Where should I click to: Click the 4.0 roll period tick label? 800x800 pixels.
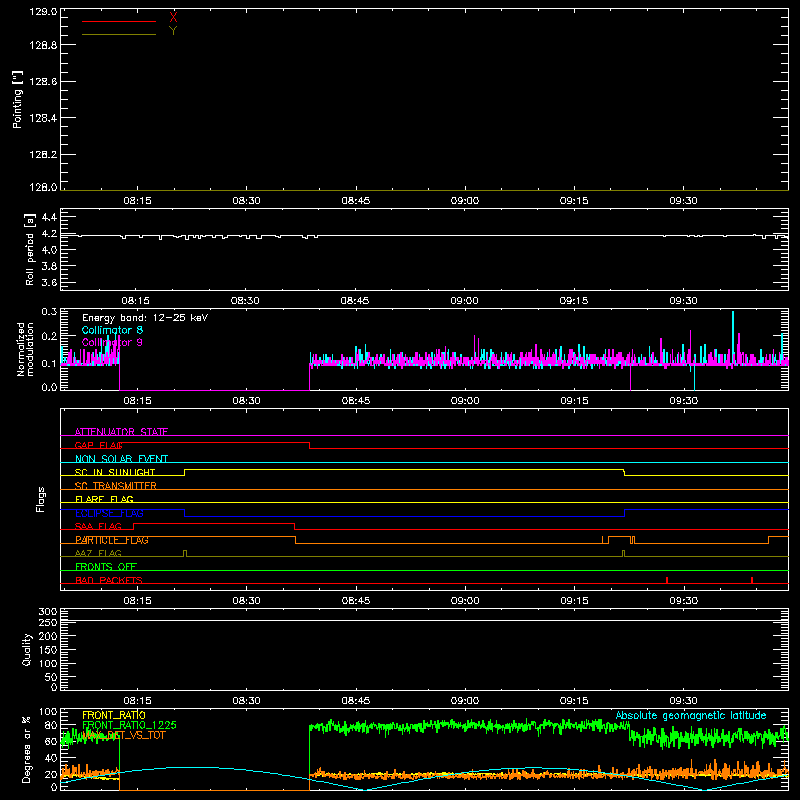[49, 250]
